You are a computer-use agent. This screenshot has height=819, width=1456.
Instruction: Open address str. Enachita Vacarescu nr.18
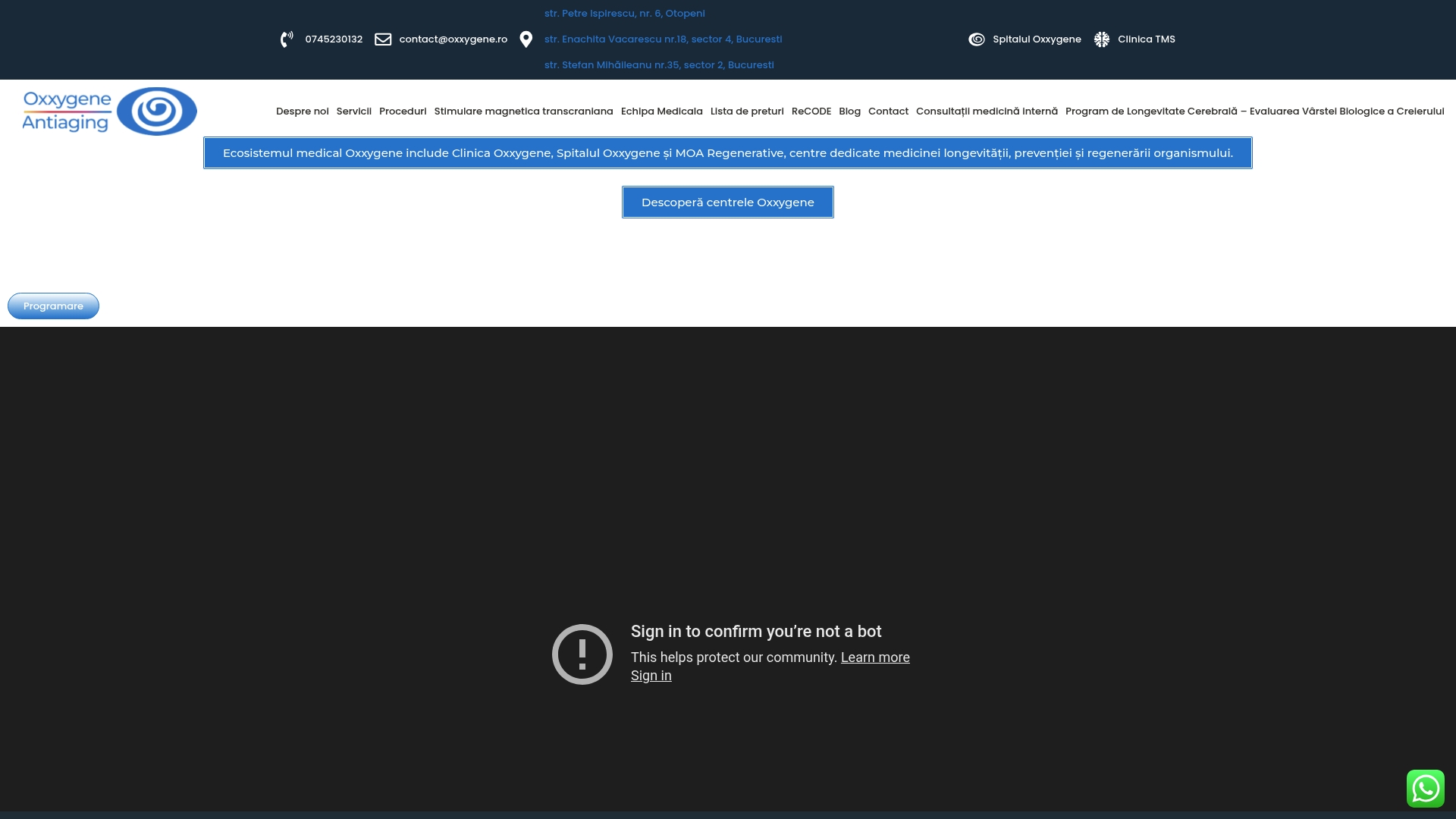pos(664,39)
